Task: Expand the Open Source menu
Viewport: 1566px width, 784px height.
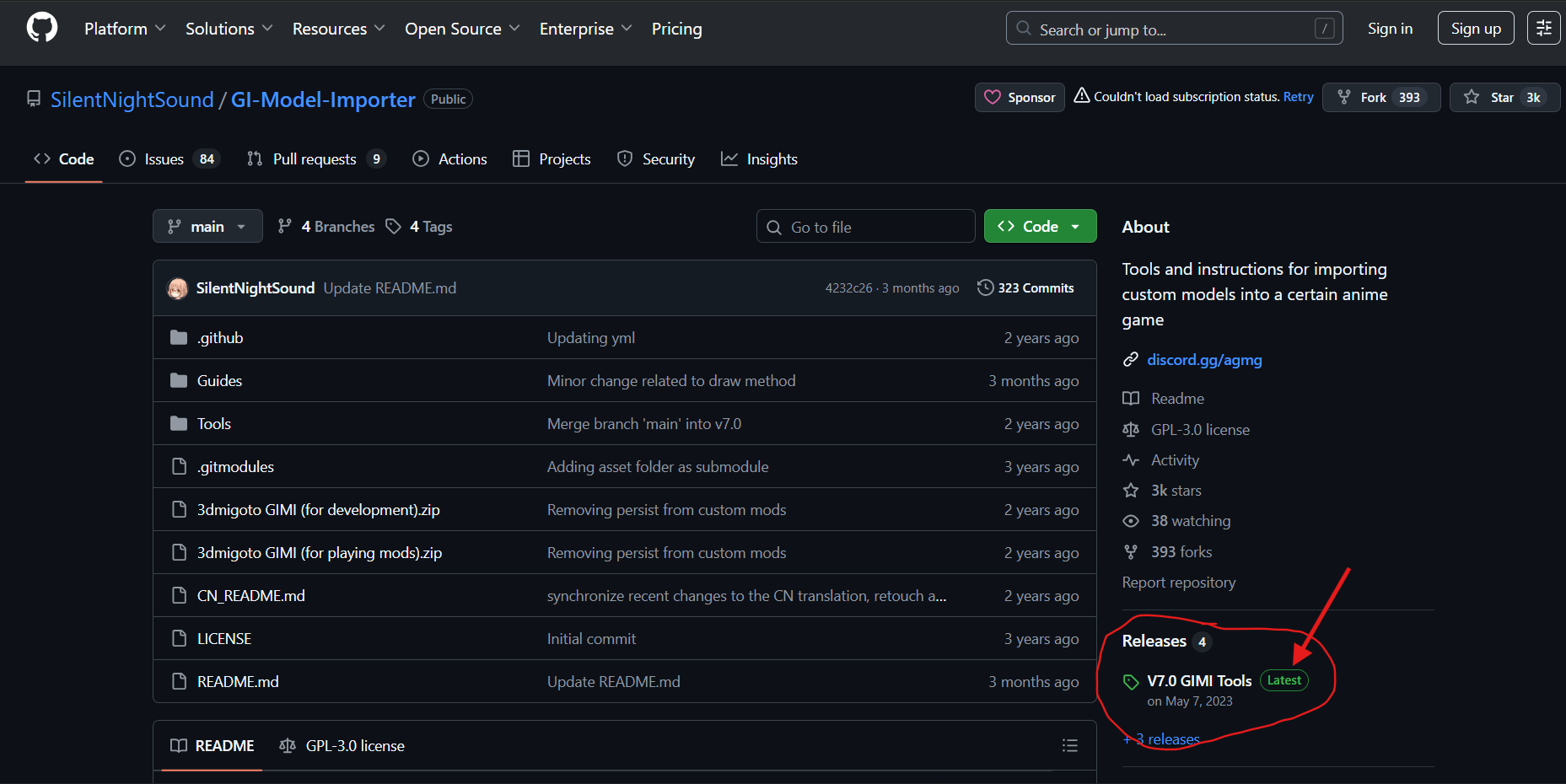Action: [462, 29]
